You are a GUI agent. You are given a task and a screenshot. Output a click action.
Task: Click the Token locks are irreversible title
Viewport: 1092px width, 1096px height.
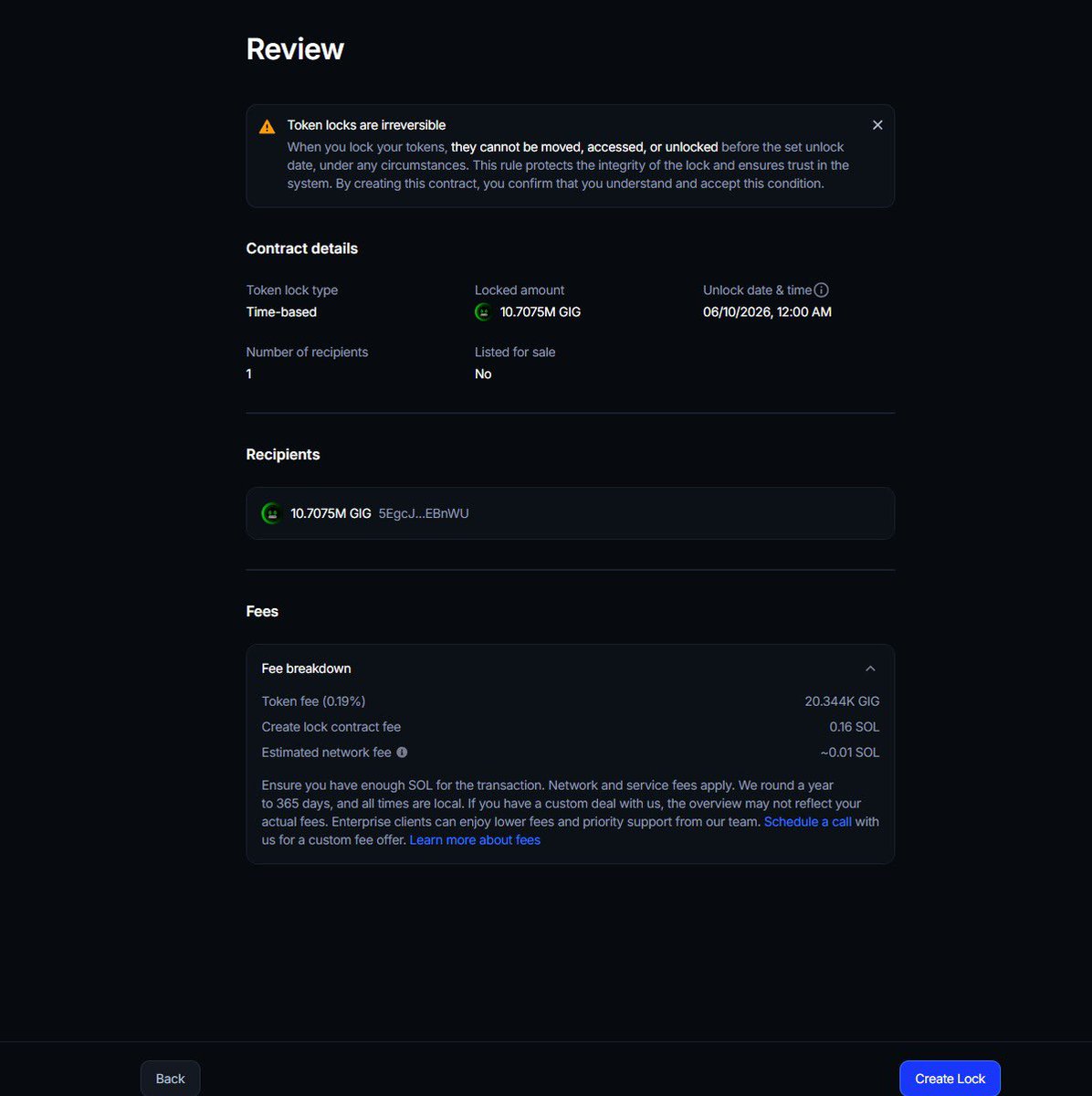[x=366, y=125]
